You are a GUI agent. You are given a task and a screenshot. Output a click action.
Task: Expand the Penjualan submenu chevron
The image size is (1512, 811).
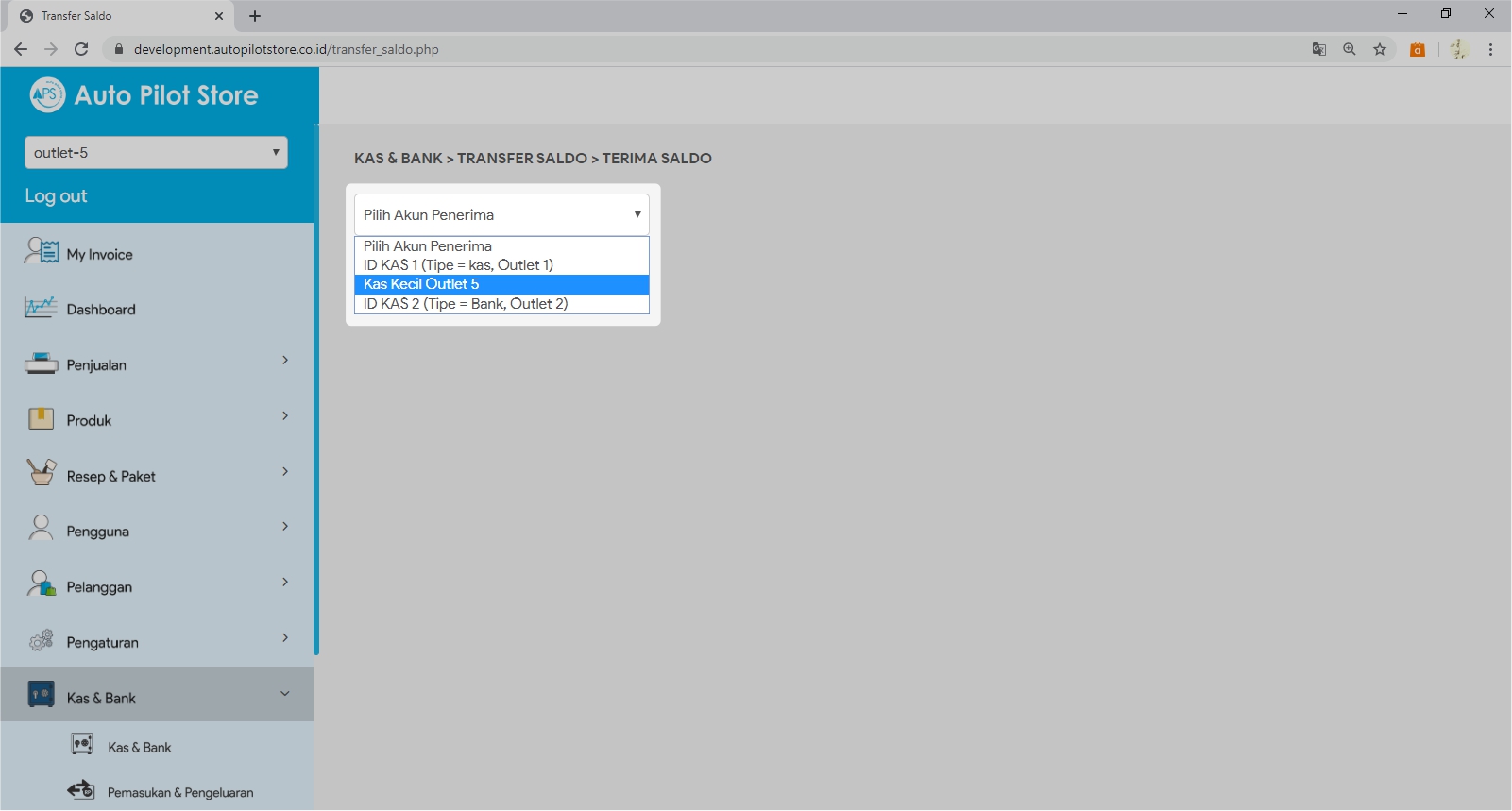pos(284,361)
